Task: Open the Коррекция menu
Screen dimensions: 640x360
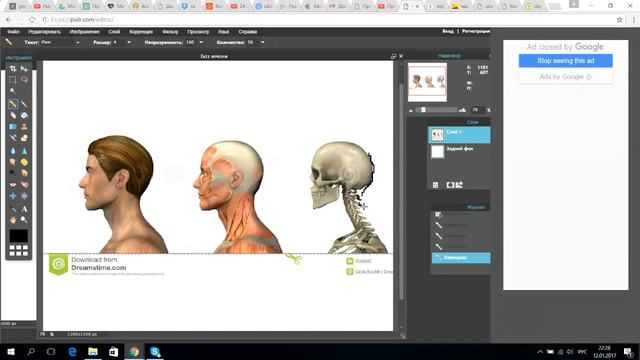Action: click(x=141, y=31)
